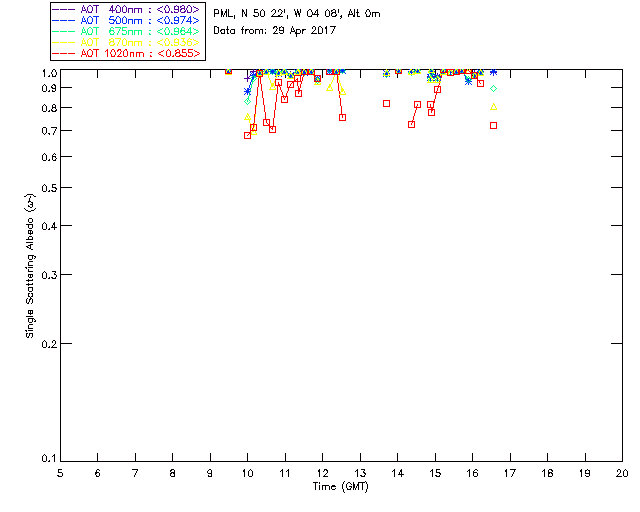Click the x-axis tick label '15'

tap(435, 473)
